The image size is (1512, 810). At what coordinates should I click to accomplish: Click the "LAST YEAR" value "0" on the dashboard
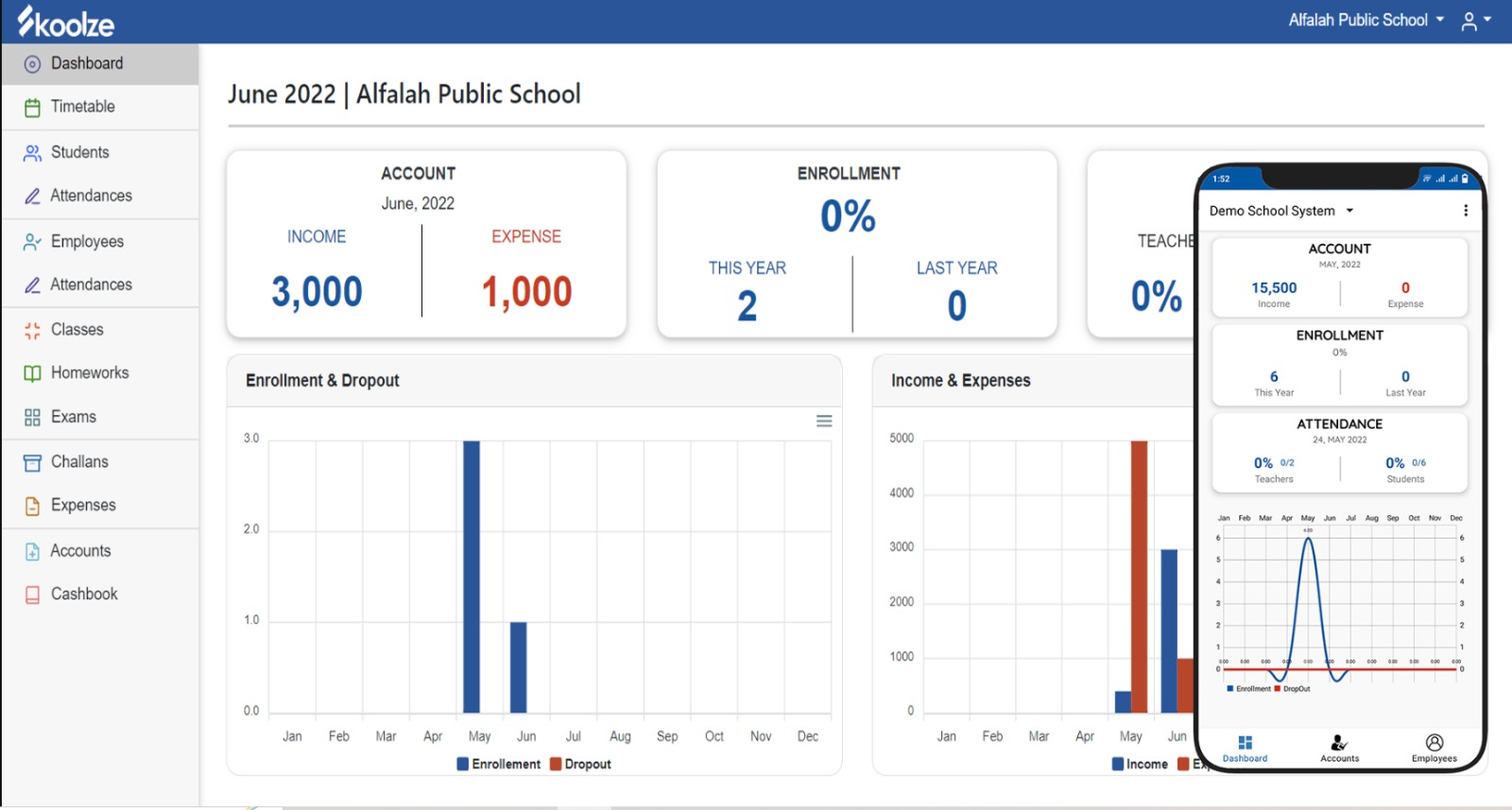pos(957,306)
